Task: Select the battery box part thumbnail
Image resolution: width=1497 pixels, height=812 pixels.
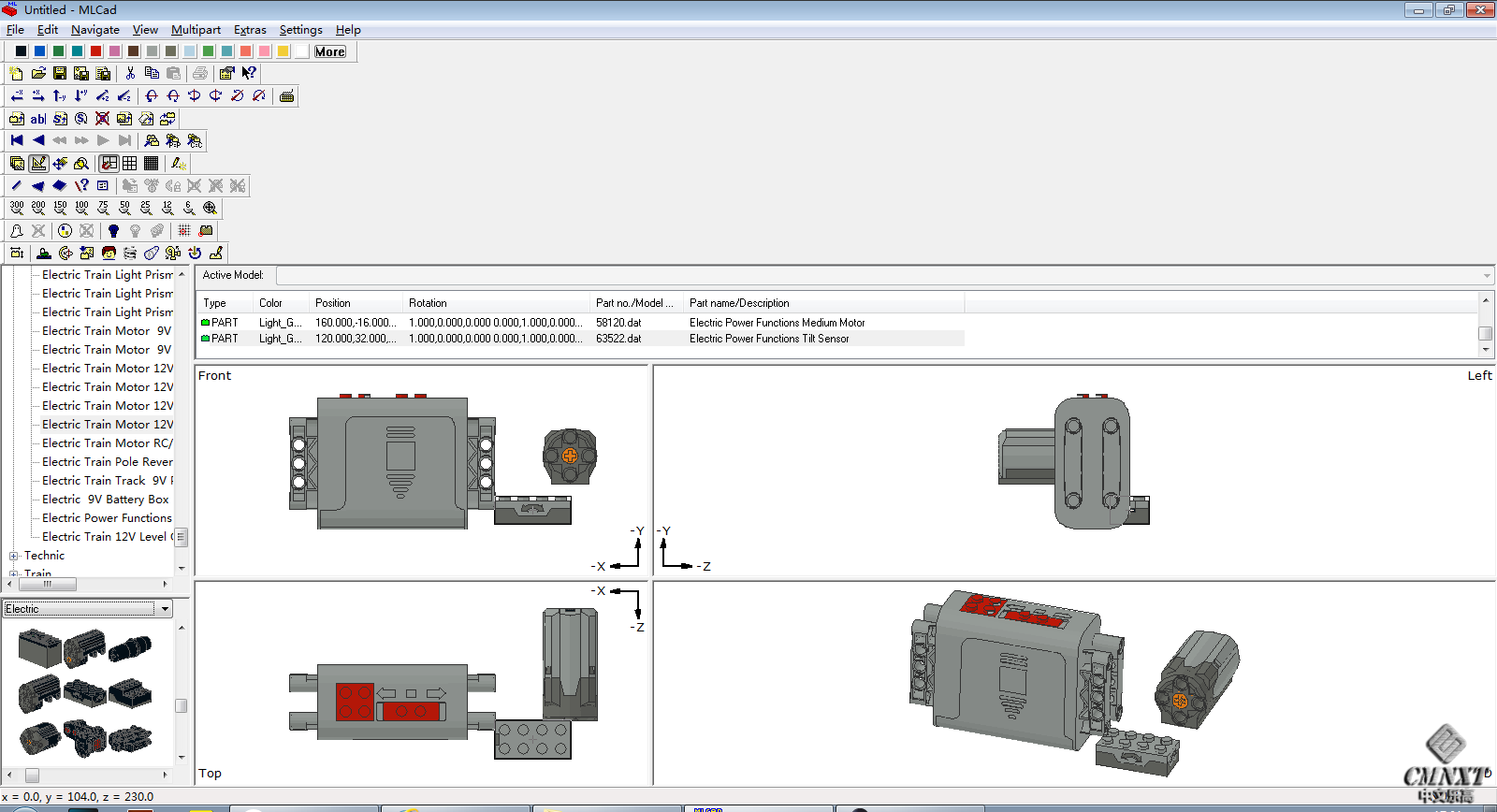Action: [x=39, y=647]
